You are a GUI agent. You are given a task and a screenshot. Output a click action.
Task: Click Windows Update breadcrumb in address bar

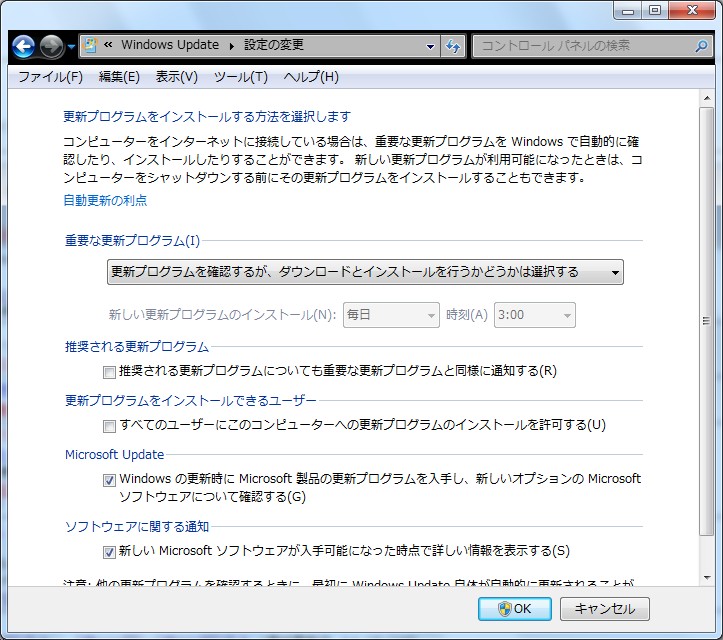pos(170,45)
